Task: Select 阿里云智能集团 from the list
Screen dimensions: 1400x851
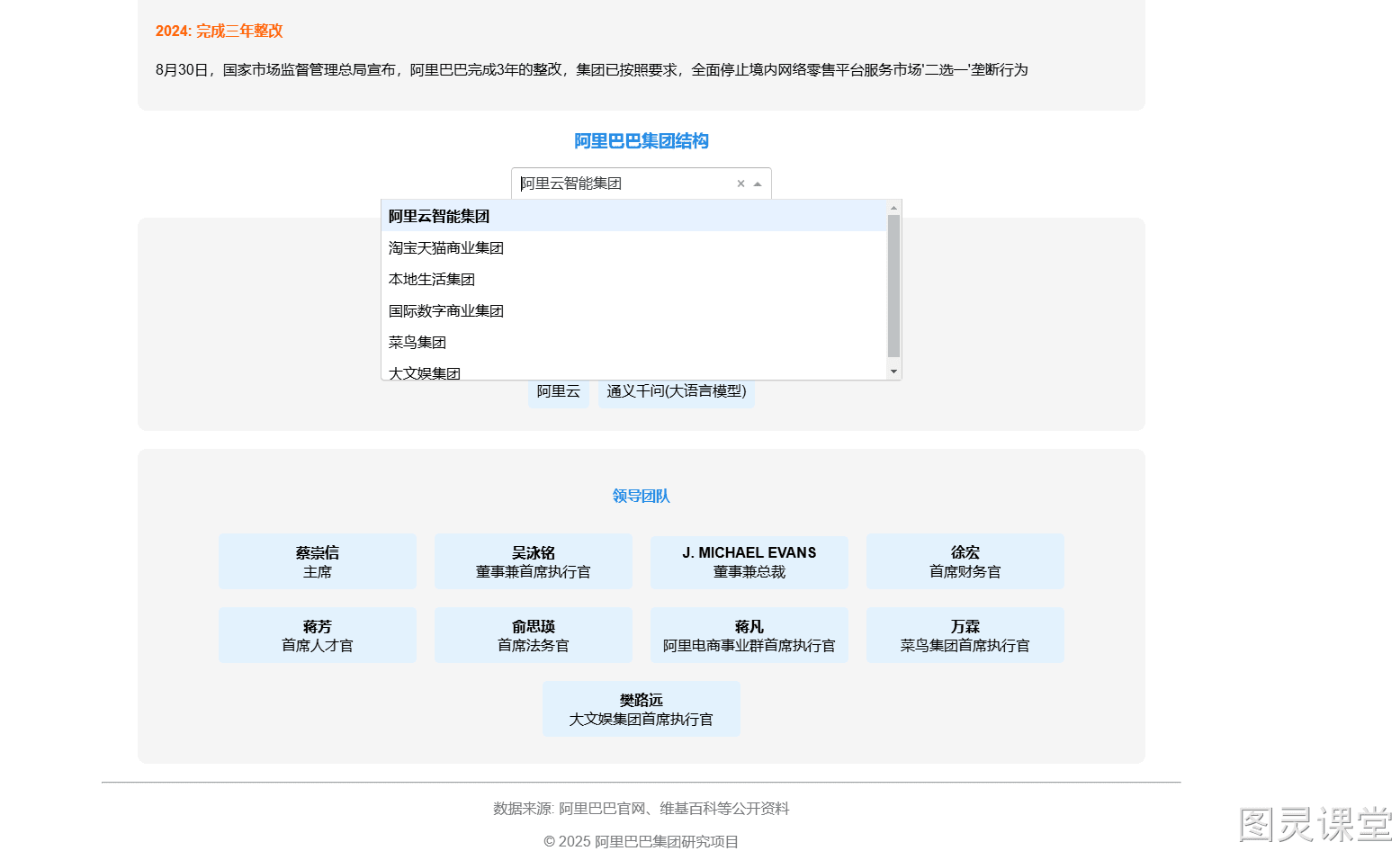Action: pos(633,216)
